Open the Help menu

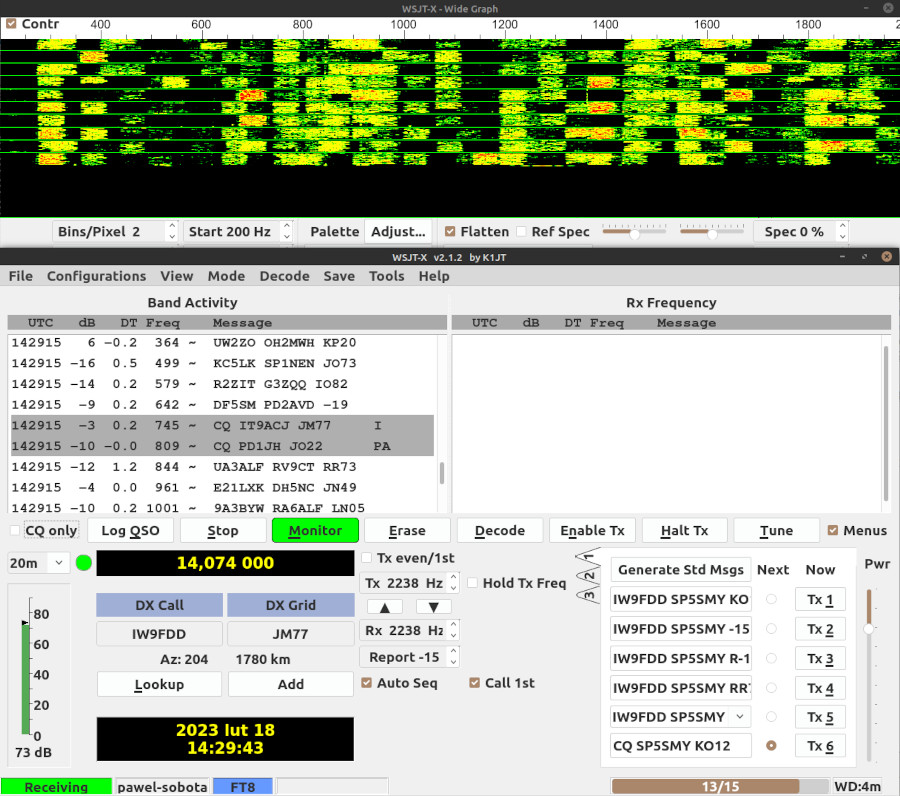(433, 276)
